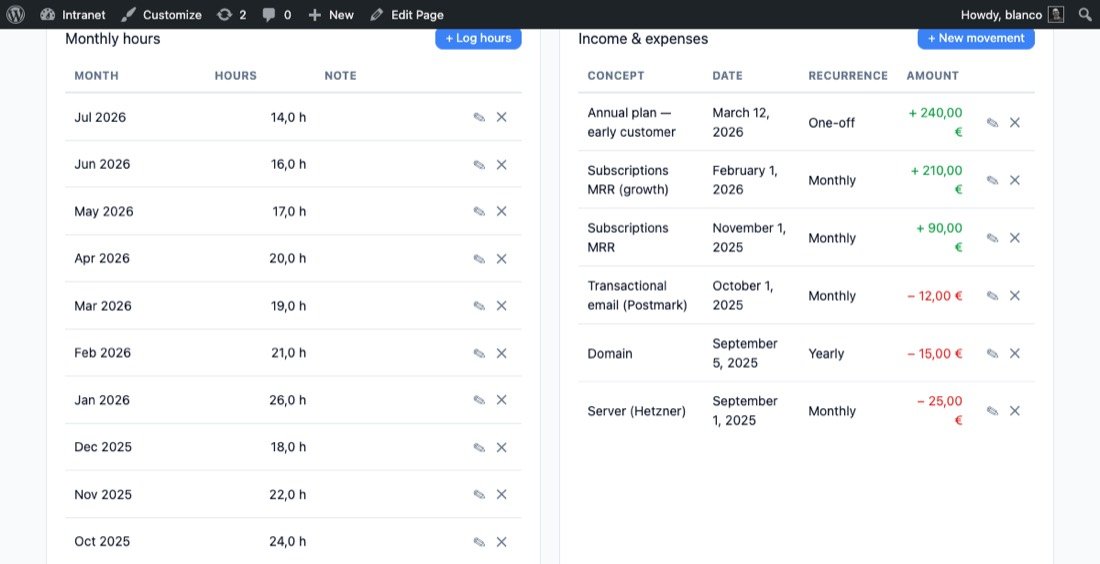This screenshot has height=564, width=1100.
Task: Click the Income & expenses heading
Action: 643,39
